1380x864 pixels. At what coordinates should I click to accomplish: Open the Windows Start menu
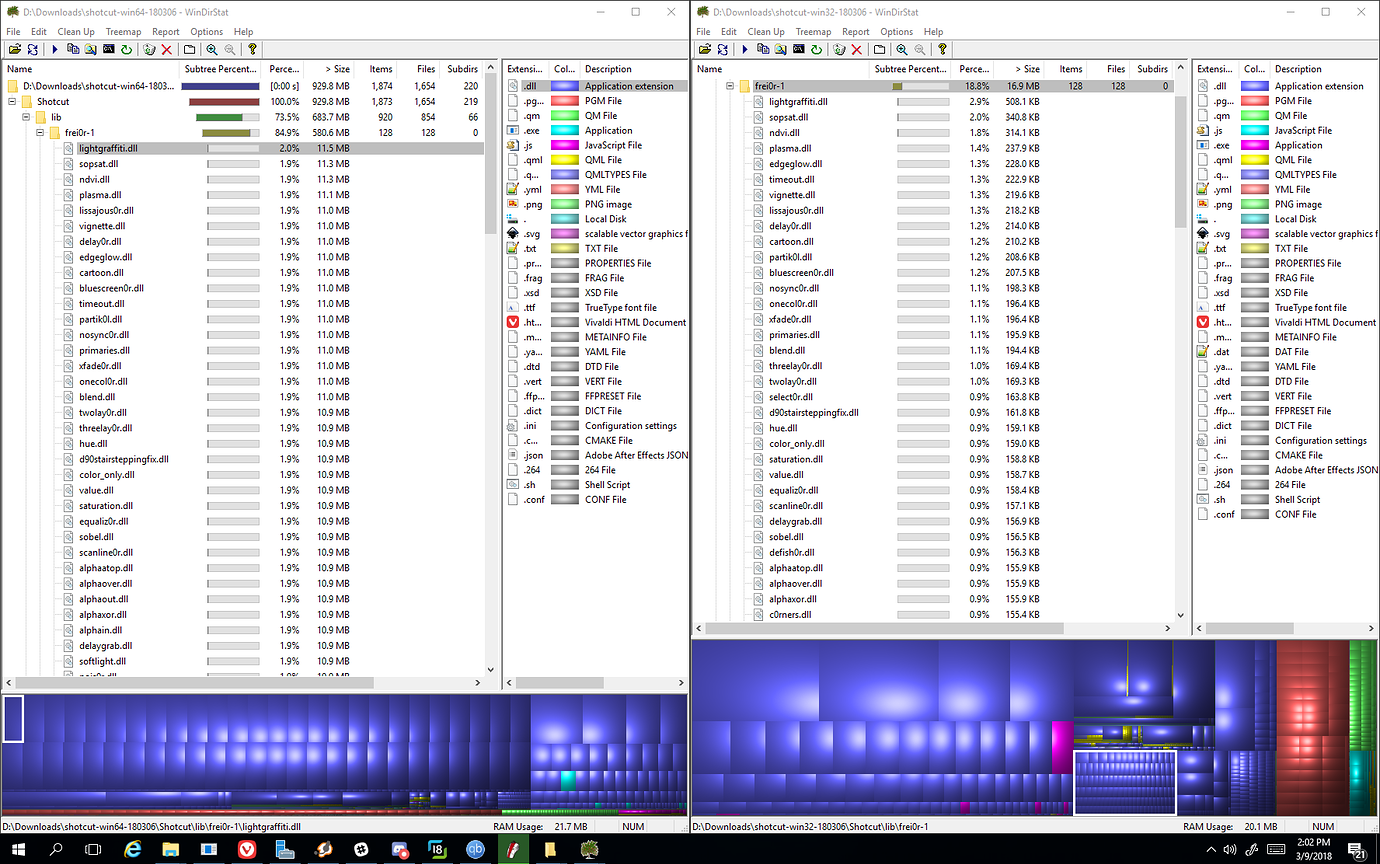[19, 849]
